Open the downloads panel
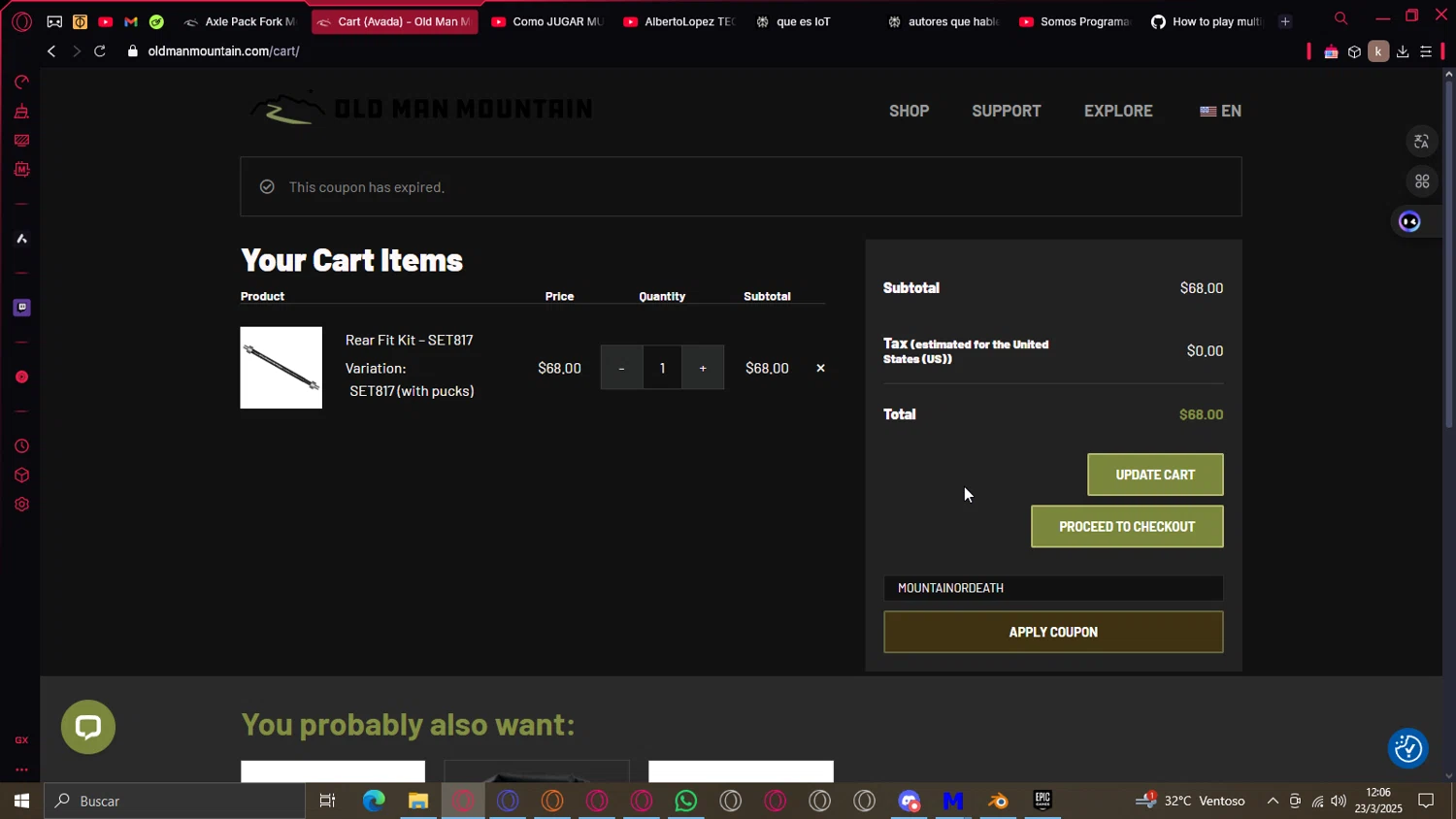Viewport: 1456px width, 819px height. pyautogui.click(x=1403, y=51)
